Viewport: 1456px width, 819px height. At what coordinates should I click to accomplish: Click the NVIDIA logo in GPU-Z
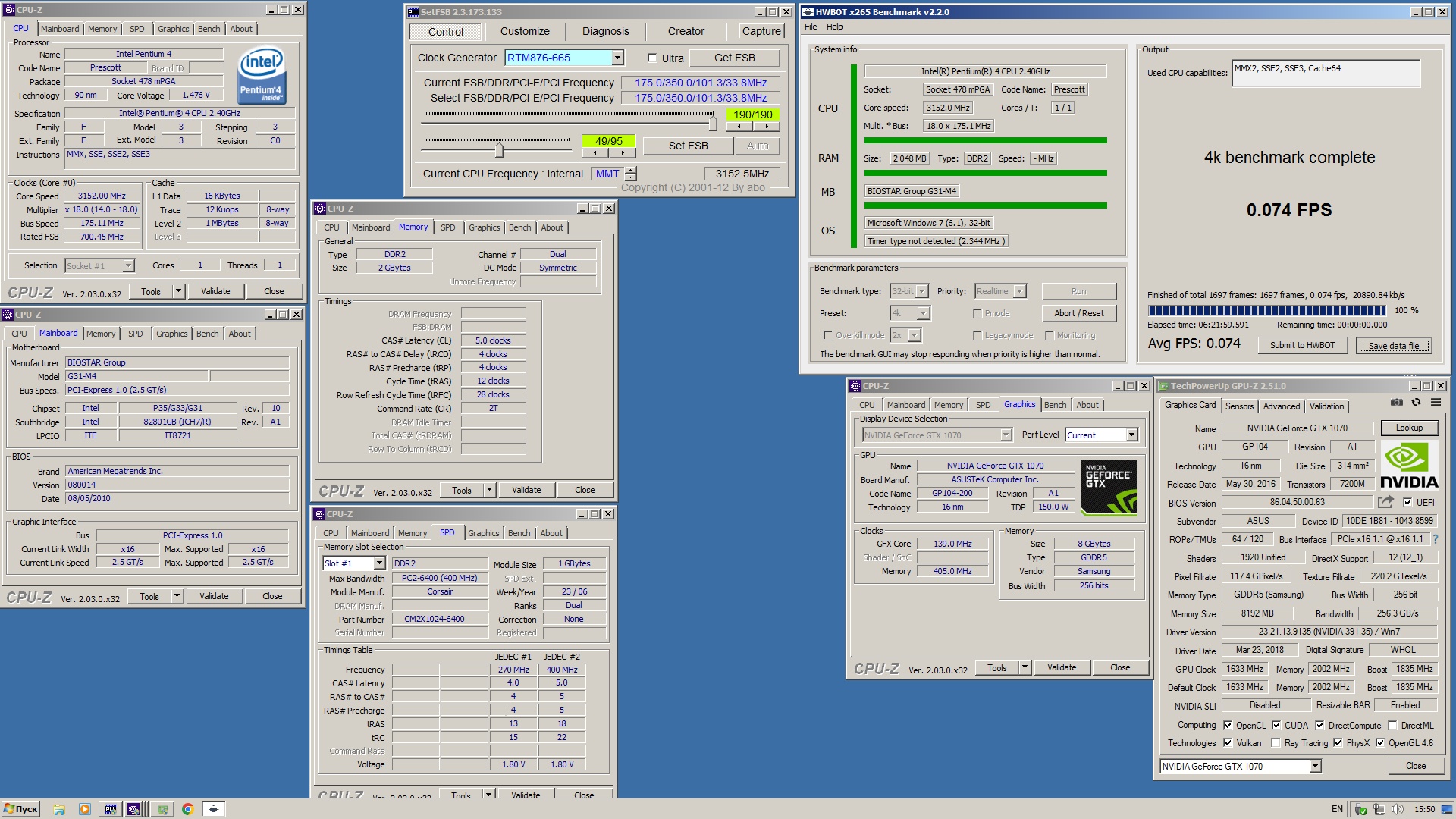(1409, 466)
